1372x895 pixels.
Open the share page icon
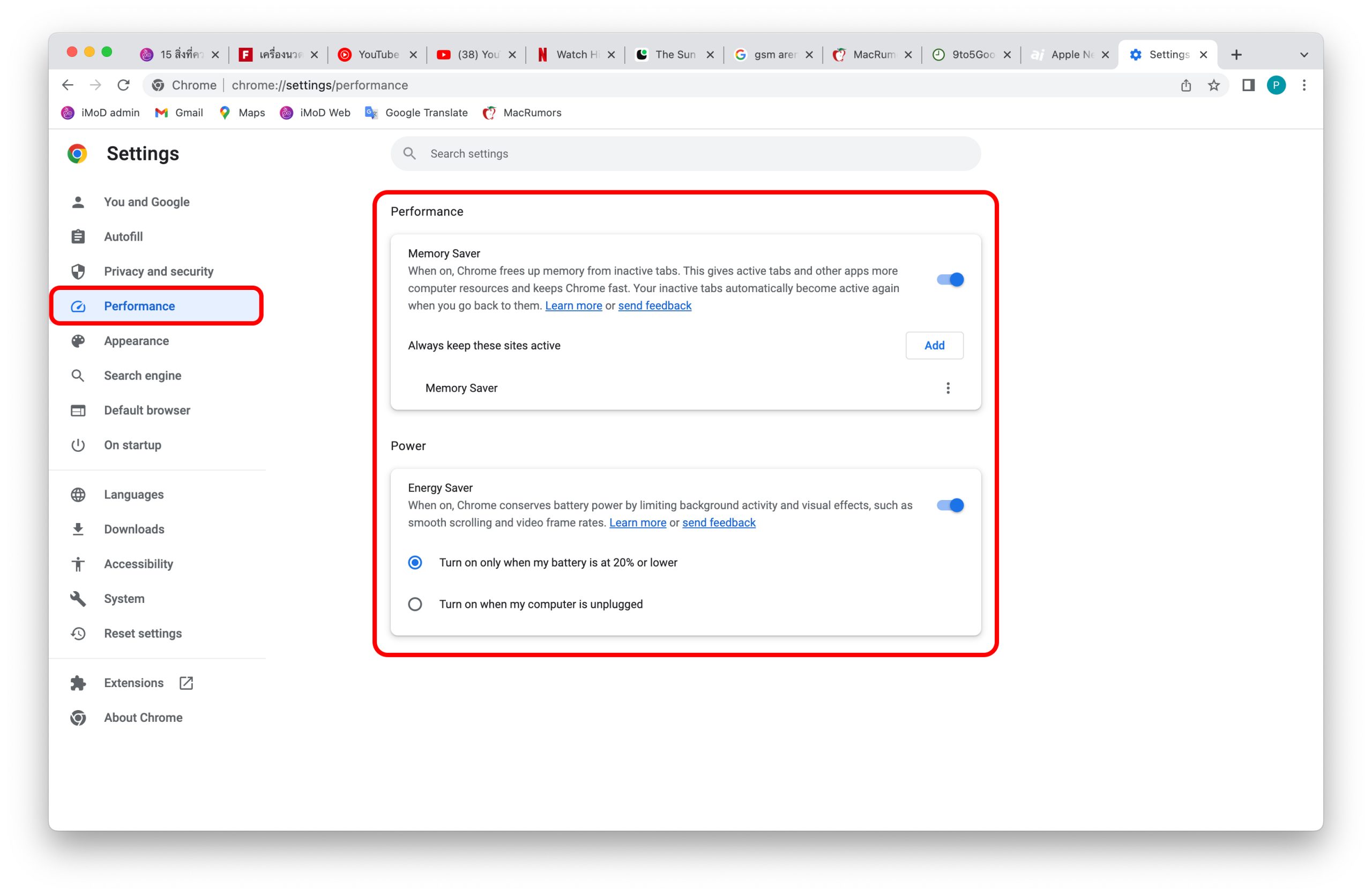pyautogui.click(x=1186, y=85)
